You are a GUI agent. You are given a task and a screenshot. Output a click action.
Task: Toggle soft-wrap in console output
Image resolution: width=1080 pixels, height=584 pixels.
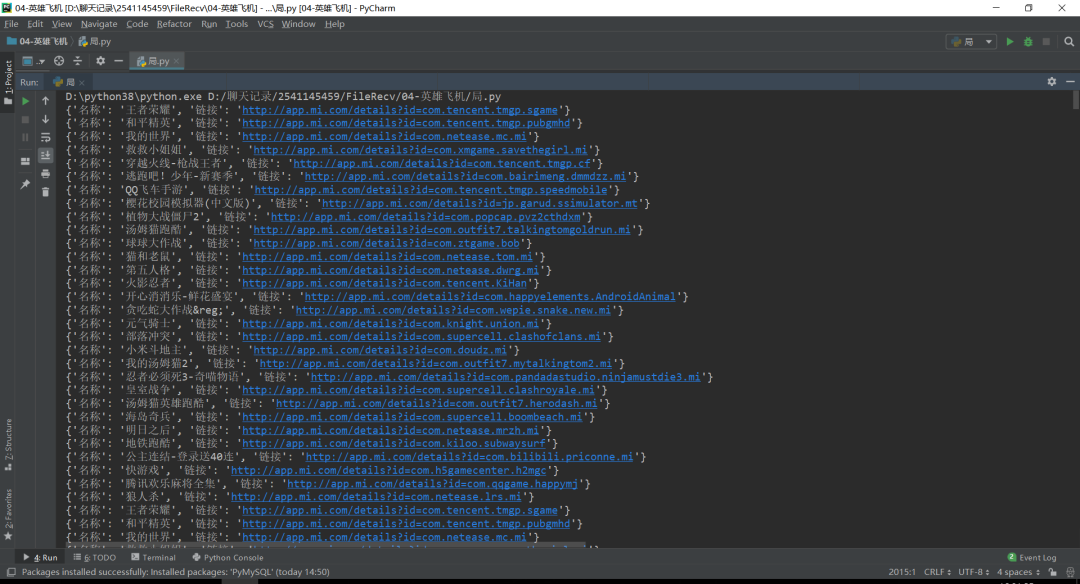45,137
